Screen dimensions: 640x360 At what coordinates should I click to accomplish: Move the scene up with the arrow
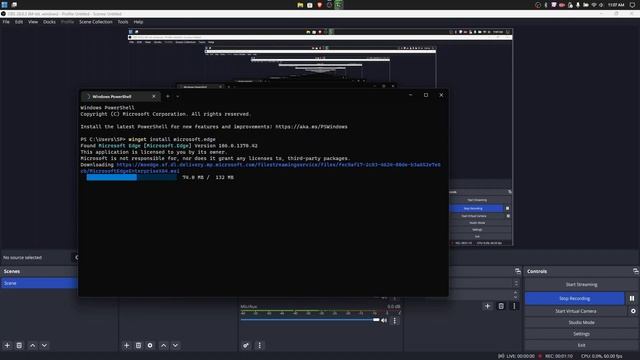pyautogui.click(x=32, y=345)
